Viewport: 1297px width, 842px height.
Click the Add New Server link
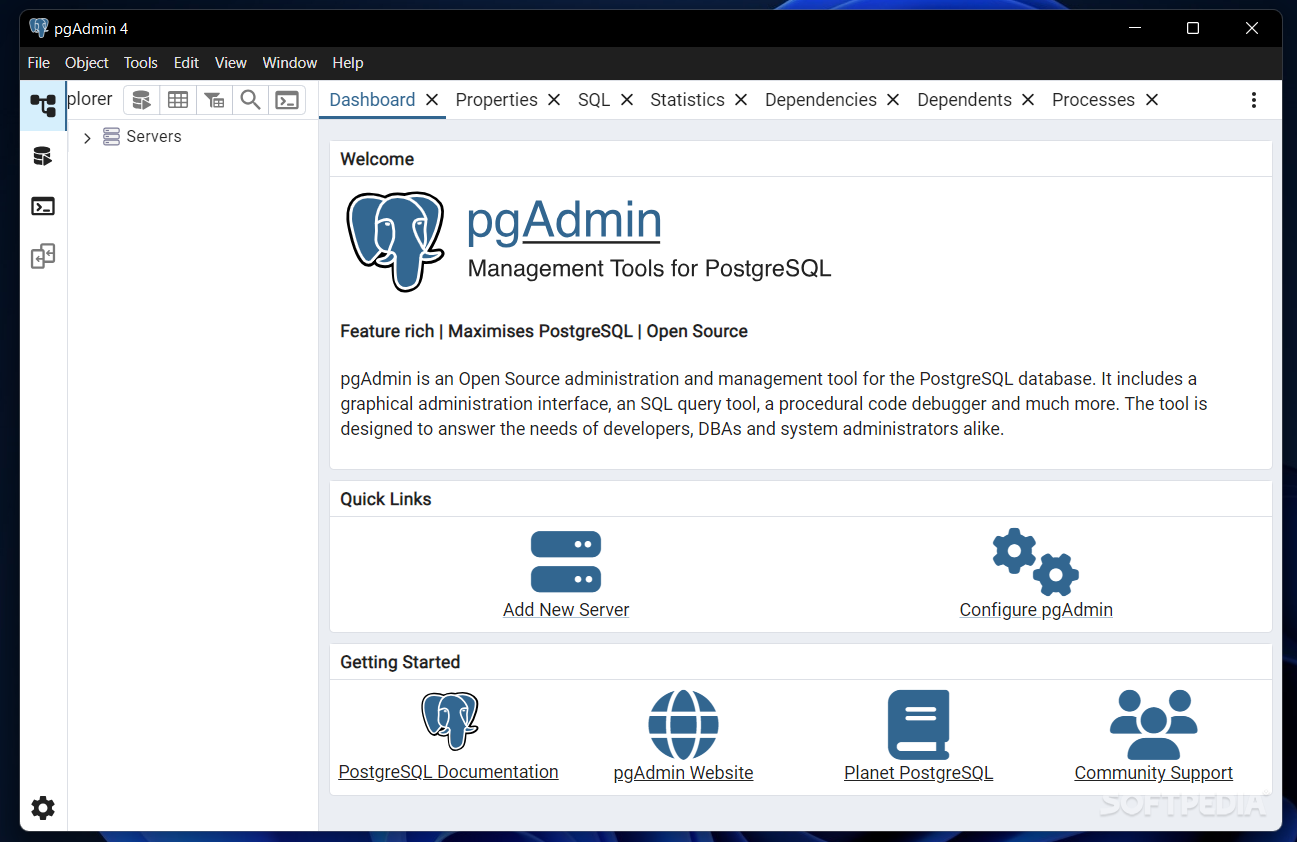click(x=566, y=610)
